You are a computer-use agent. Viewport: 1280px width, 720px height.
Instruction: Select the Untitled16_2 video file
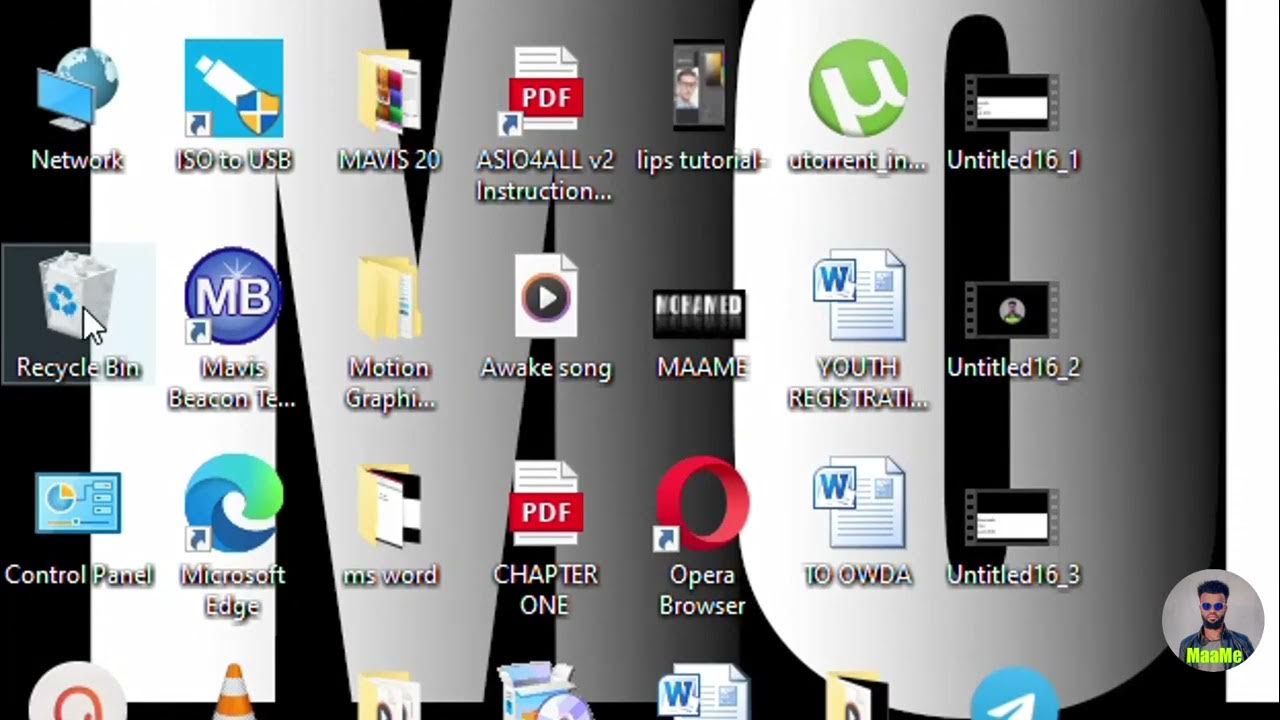[1012, 309]
